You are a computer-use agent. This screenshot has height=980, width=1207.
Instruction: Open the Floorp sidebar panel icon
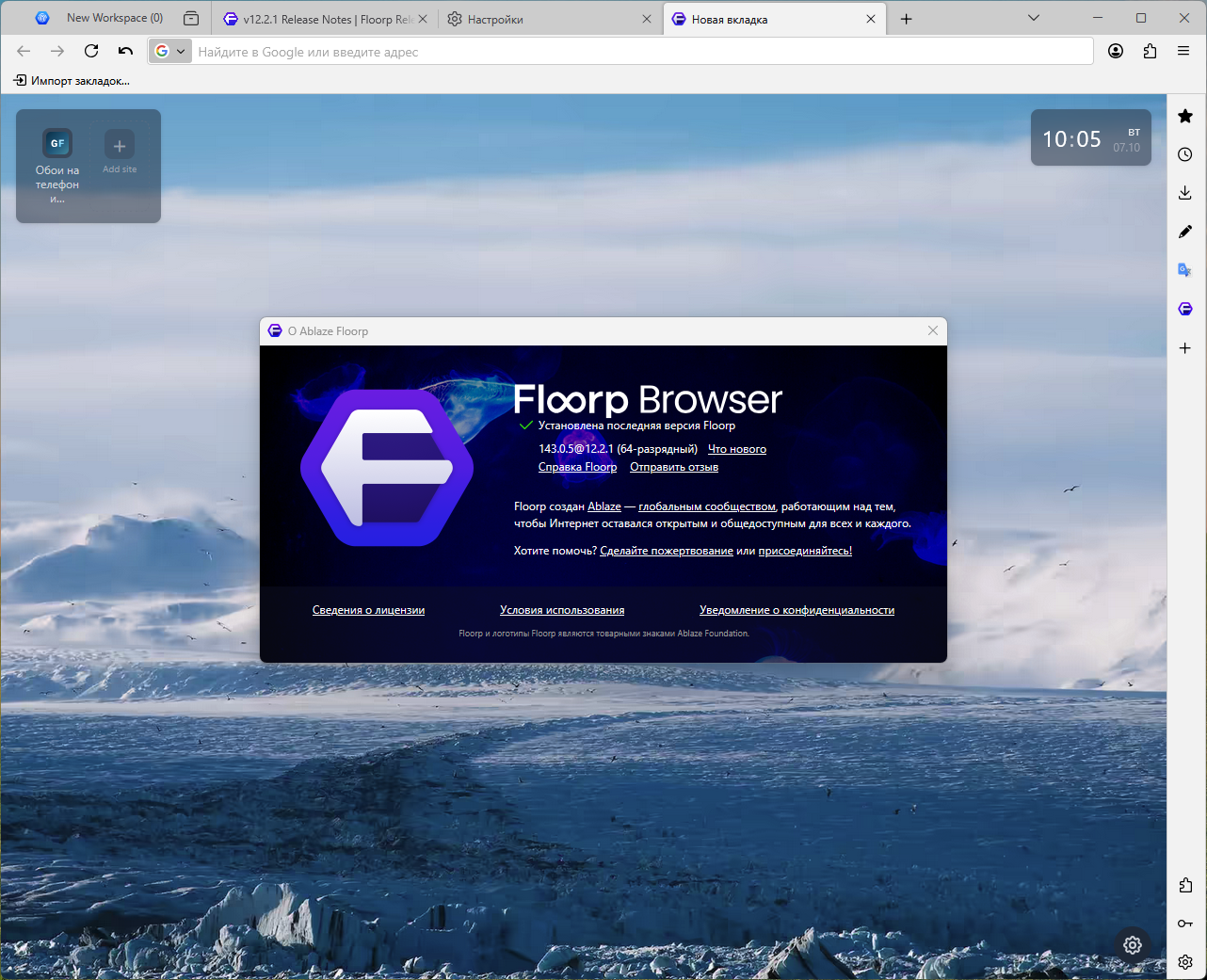[1185, 309]
